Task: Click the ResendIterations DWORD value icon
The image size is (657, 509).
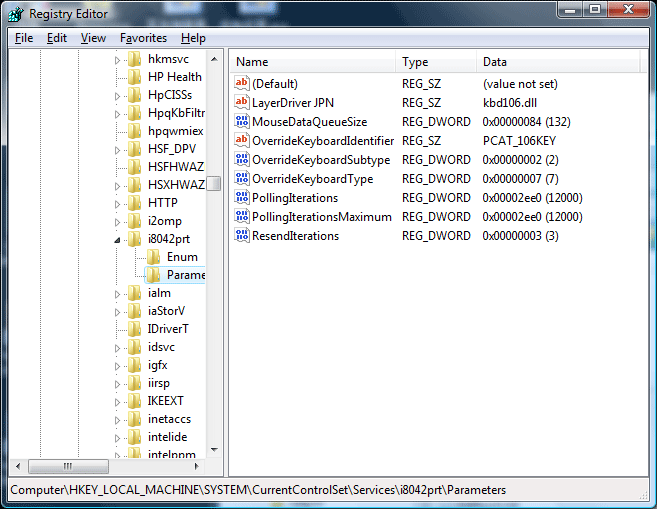Action: pos(241,236)
